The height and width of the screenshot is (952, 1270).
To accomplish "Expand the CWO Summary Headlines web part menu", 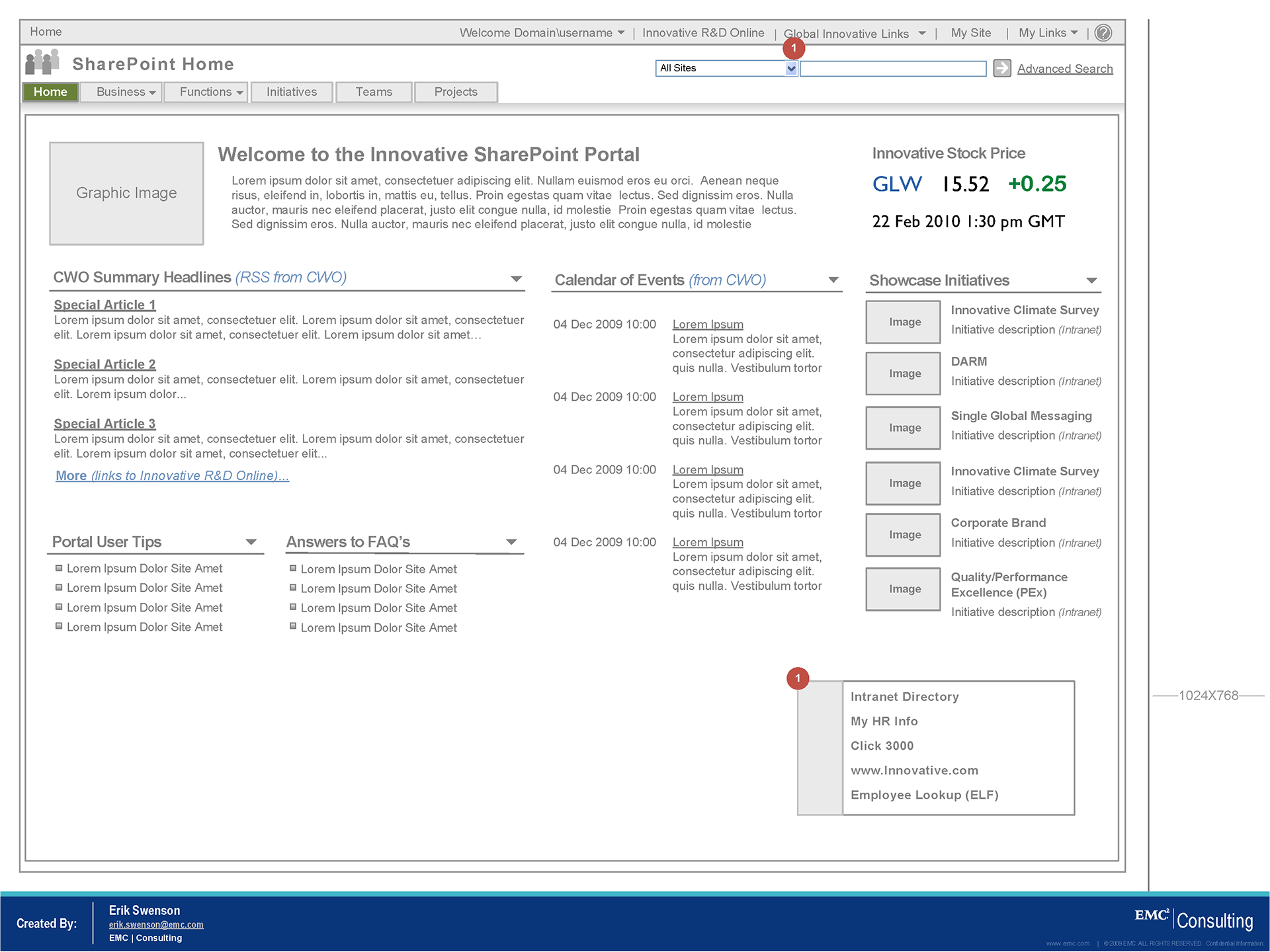I will point(517,279).
